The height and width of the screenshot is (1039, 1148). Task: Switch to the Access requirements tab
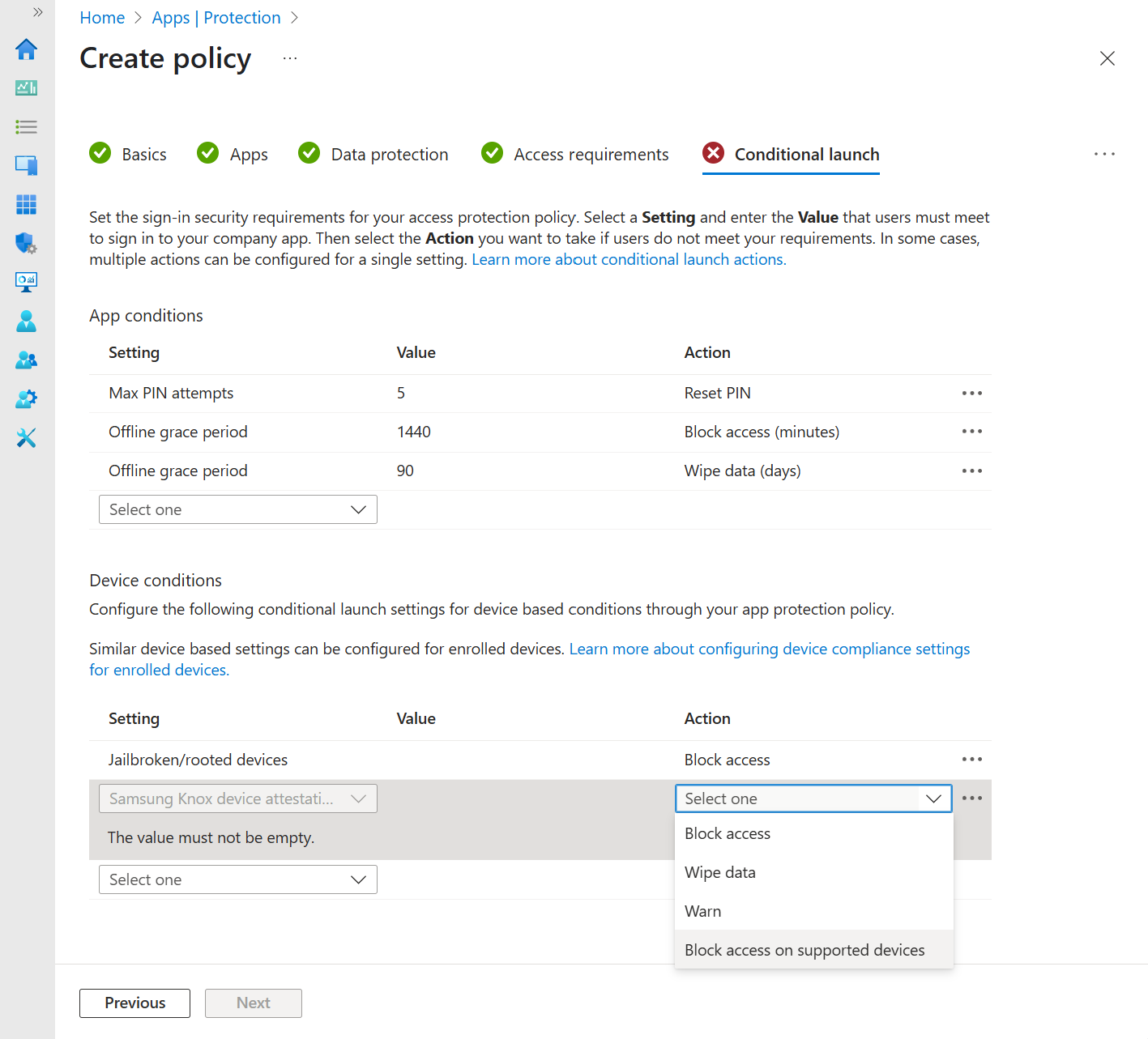coord(591,154)
